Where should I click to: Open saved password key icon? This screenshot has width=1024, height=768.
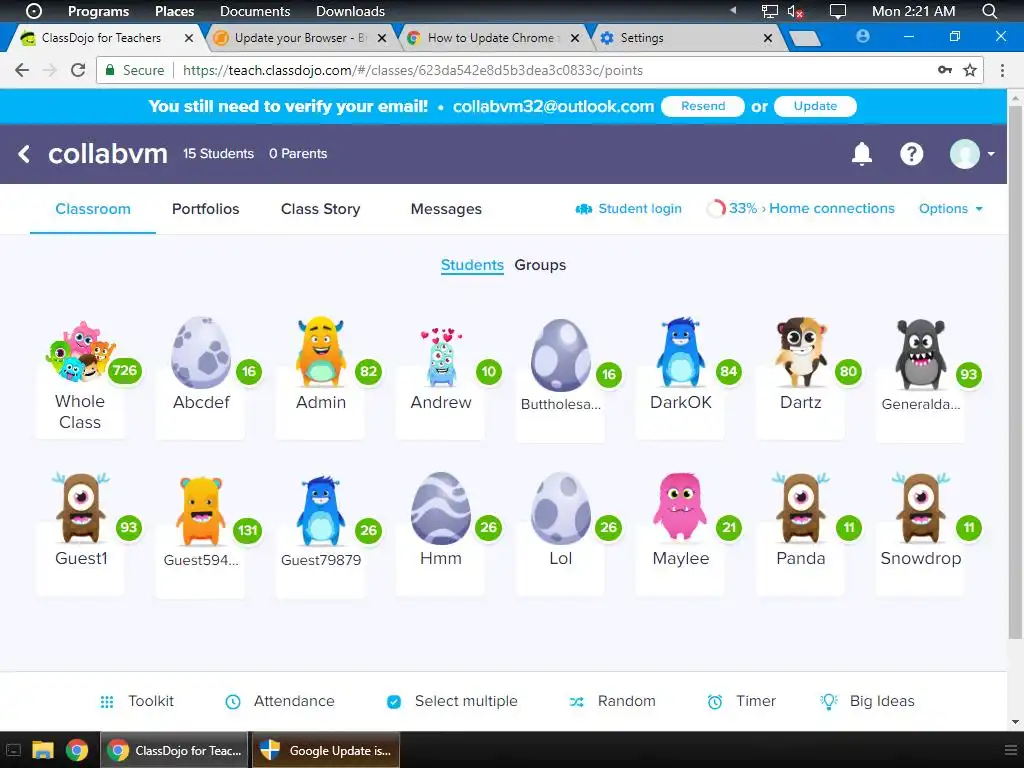click(x=945, y=70)
